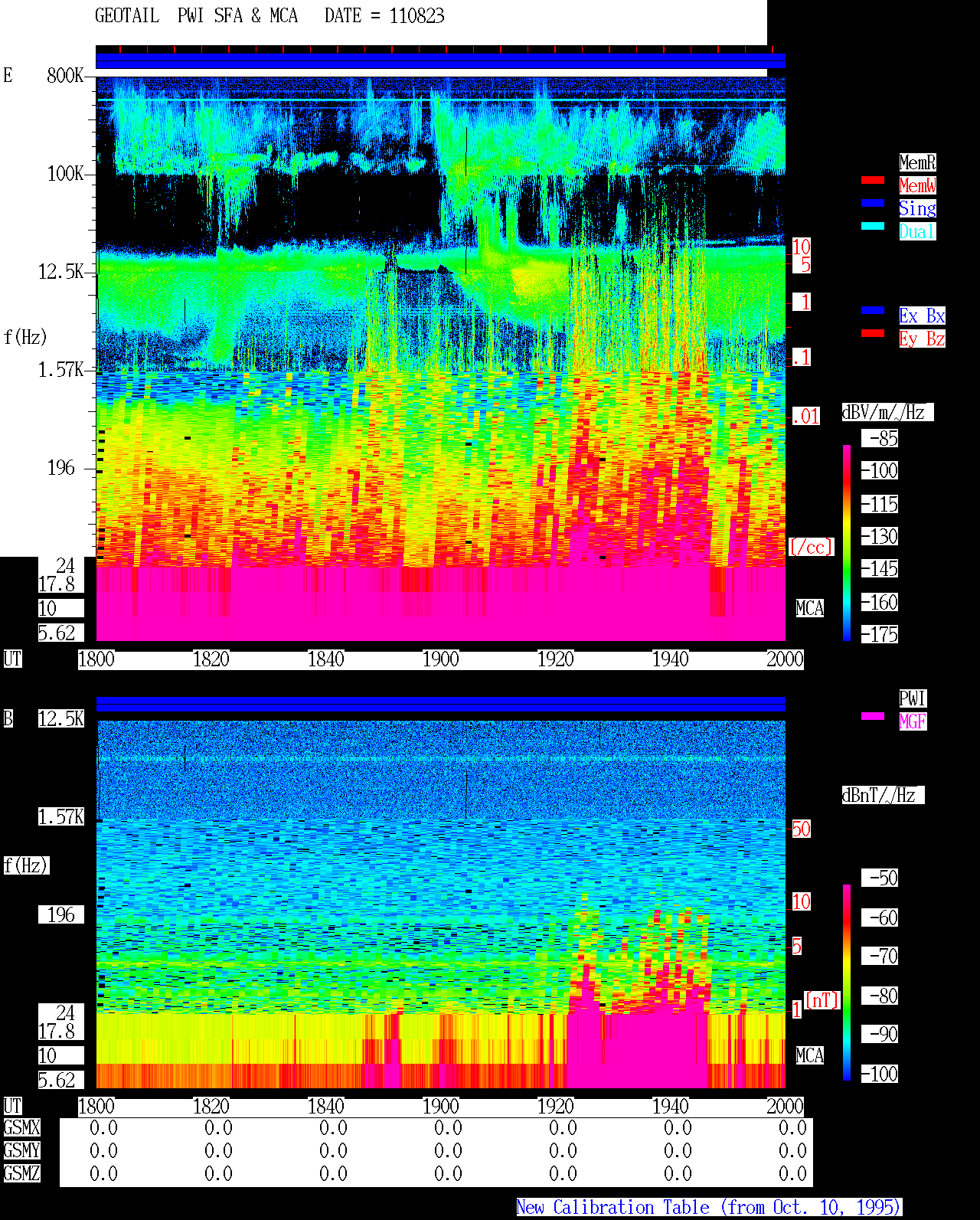Click the blue Sing legend swatch

(873, 203)
